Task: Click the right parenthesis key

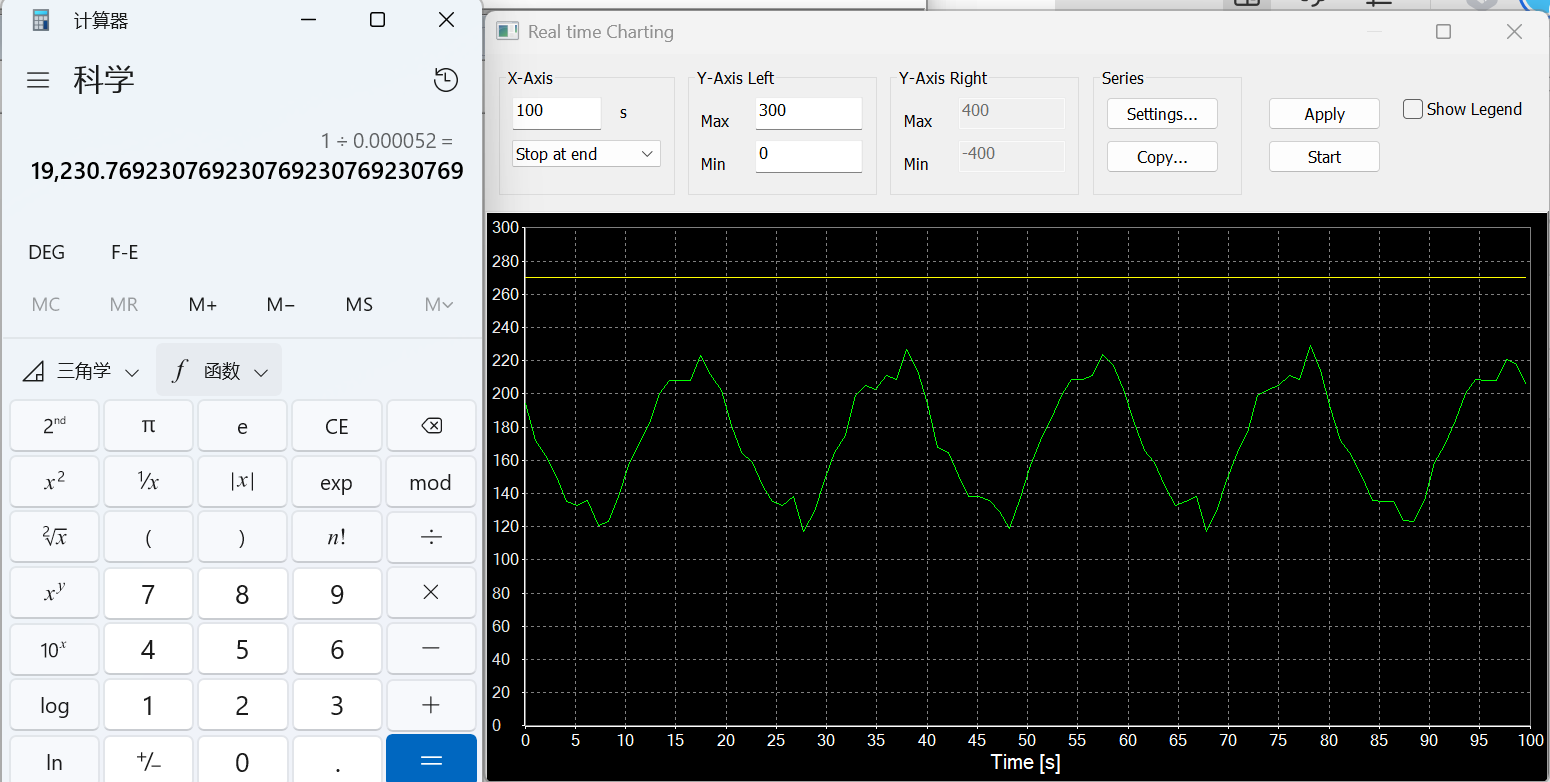Action: [x=242, y=538]
